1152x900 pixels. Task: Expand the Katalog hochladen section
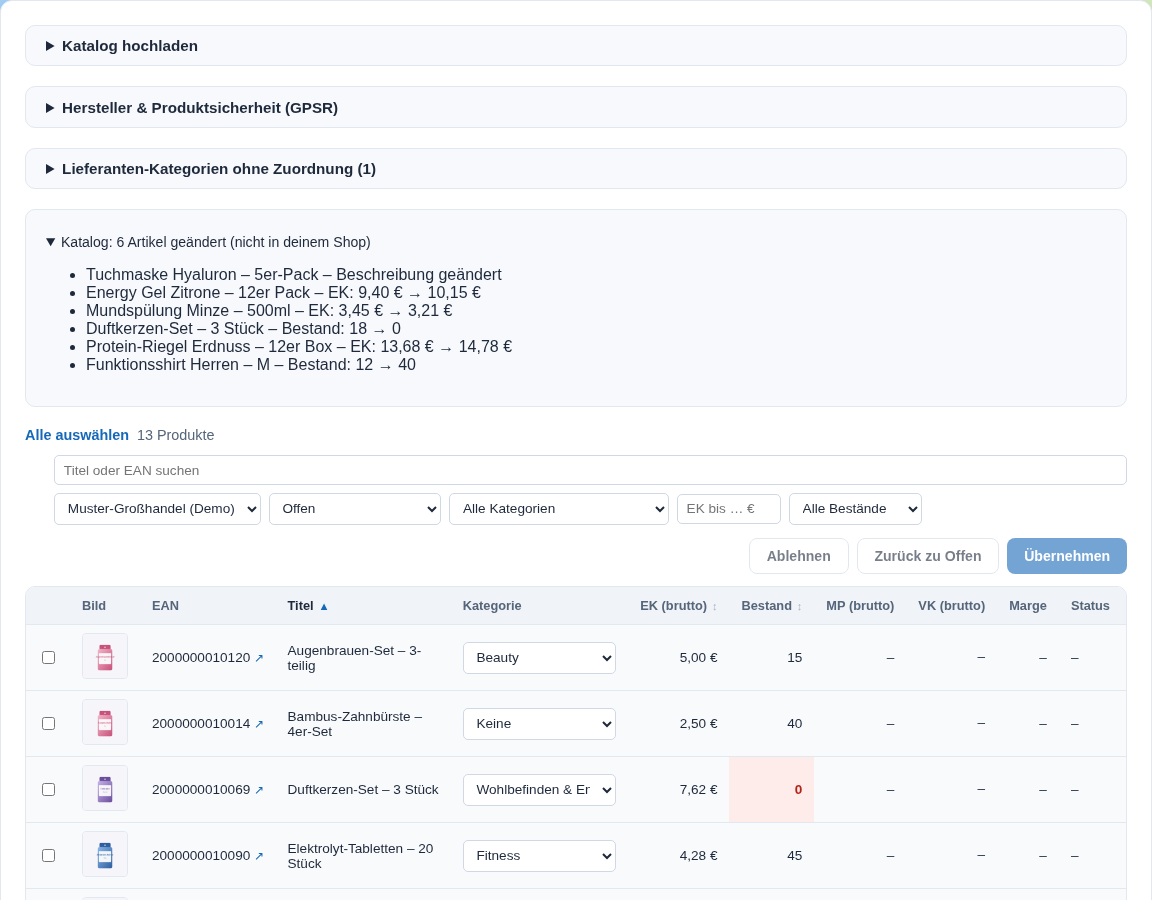tap(576, 46)
